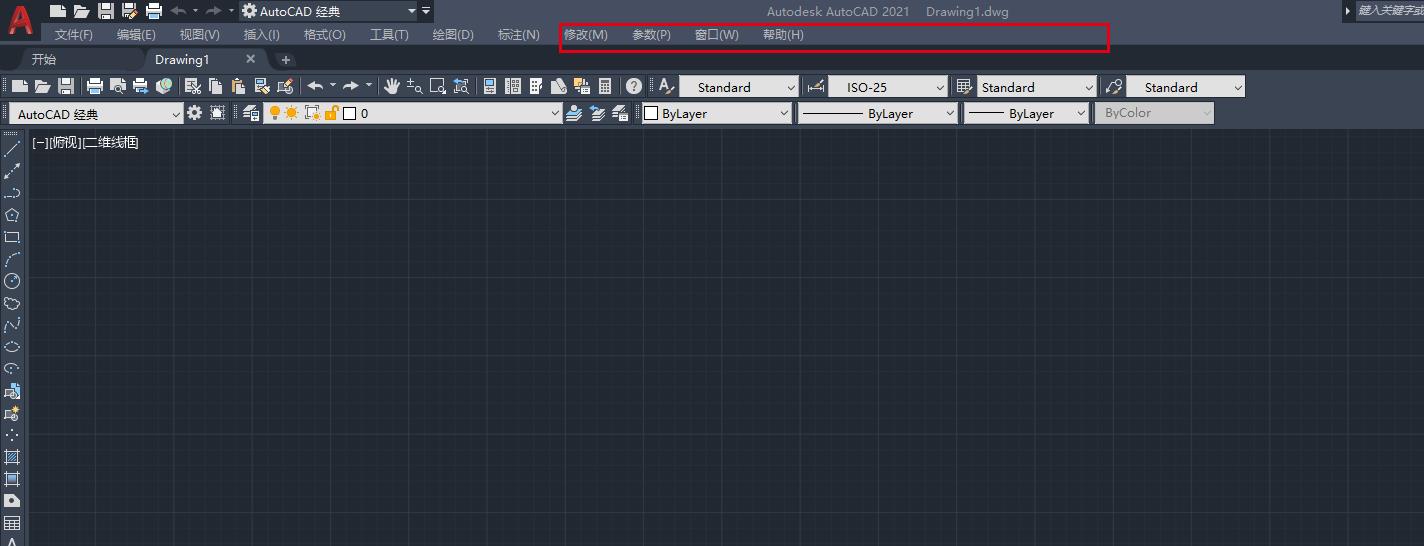Click the Make Block icon
This screenshot has width=1424, height=546.
click(12, 413)
